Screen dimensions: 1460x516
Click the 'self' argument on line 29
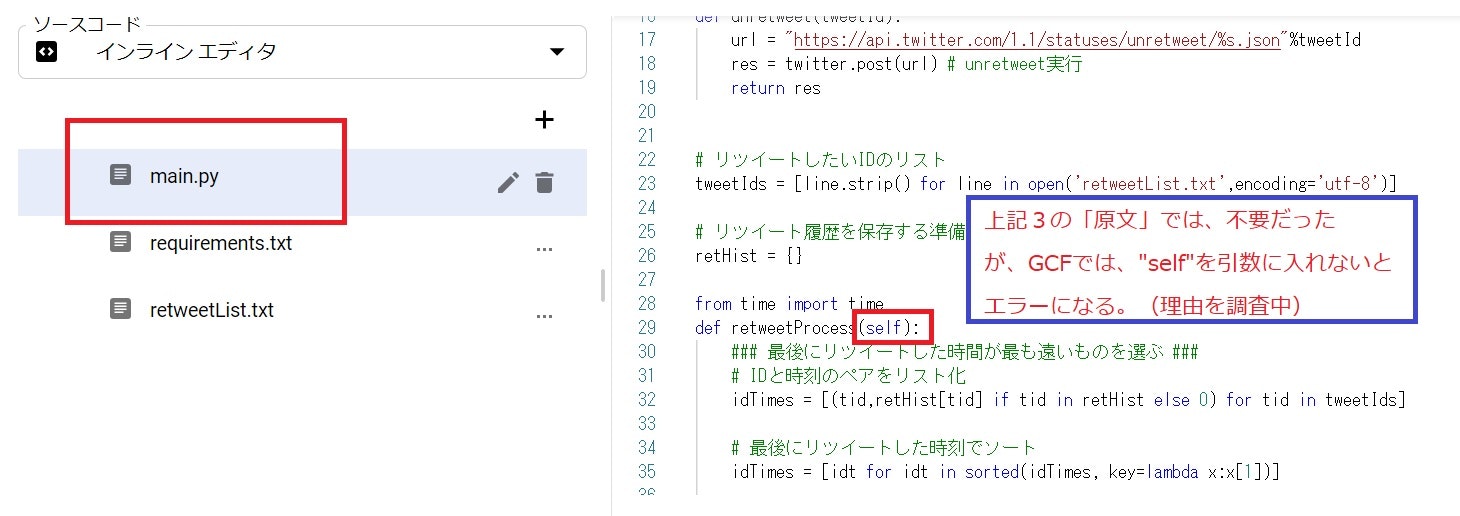[883, 328]
